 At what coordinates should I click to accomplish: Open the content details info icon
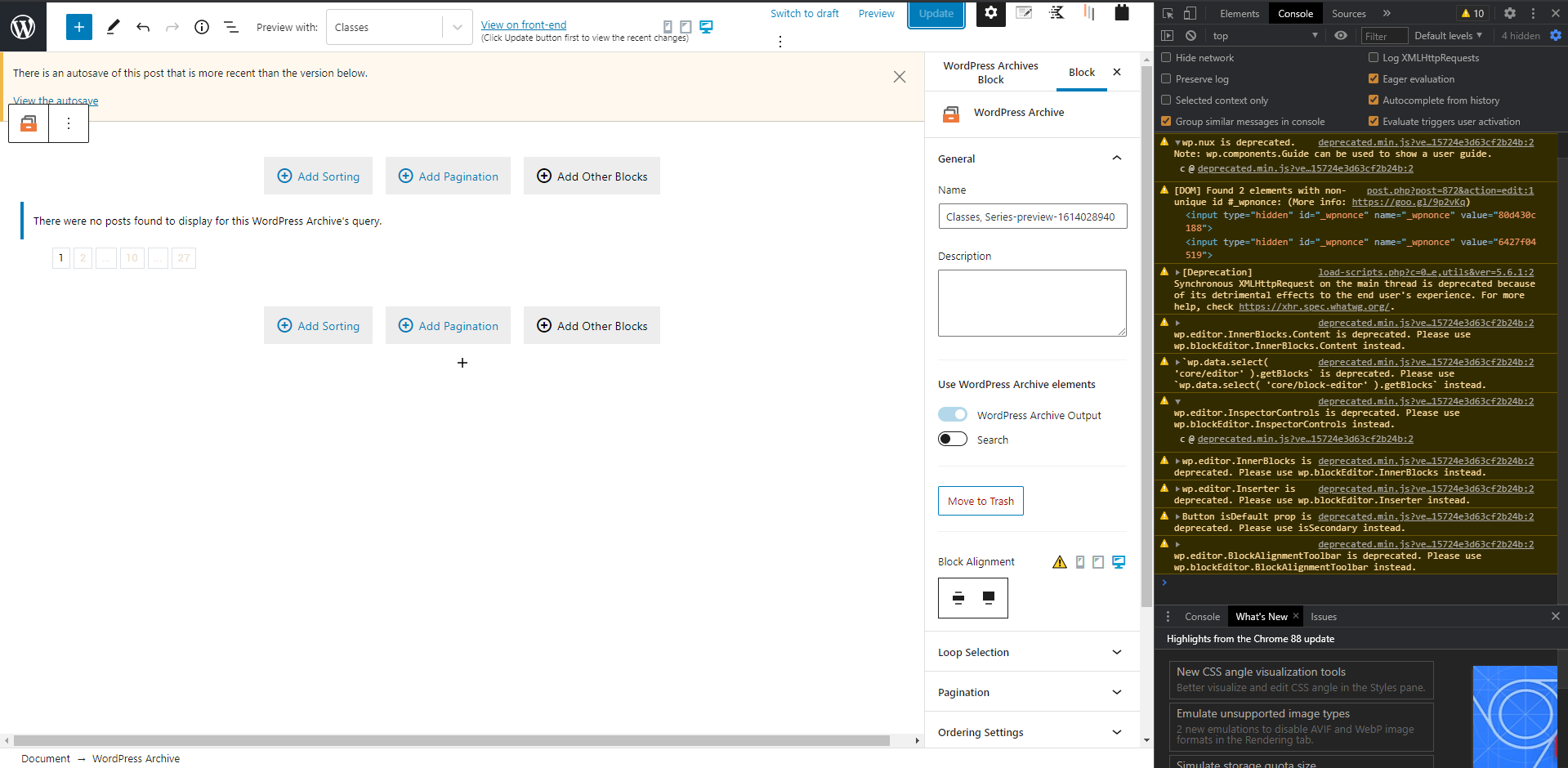202,27
